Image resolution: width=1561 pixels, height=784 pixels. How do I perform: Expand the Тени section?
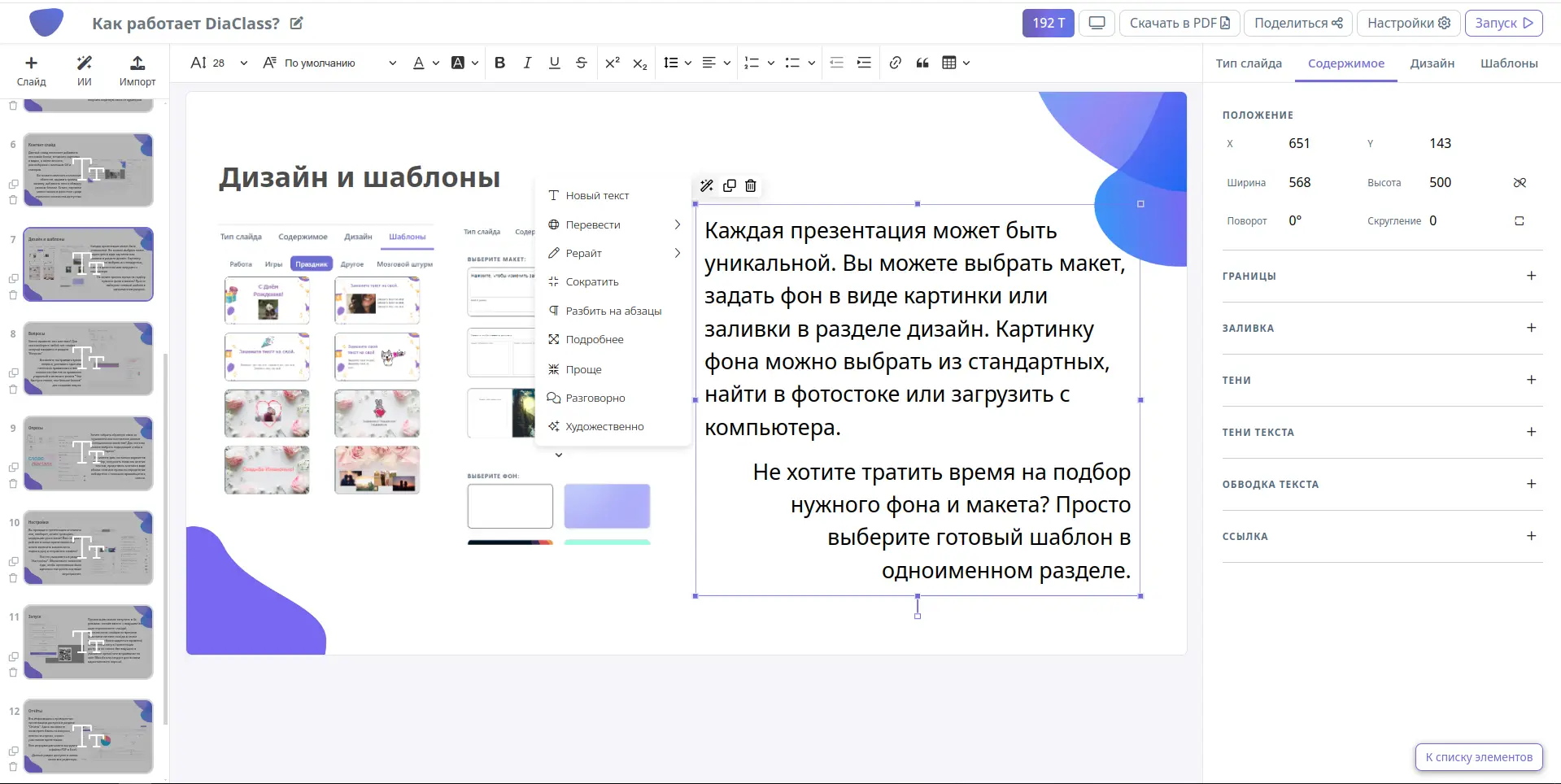pos(1531,380)
